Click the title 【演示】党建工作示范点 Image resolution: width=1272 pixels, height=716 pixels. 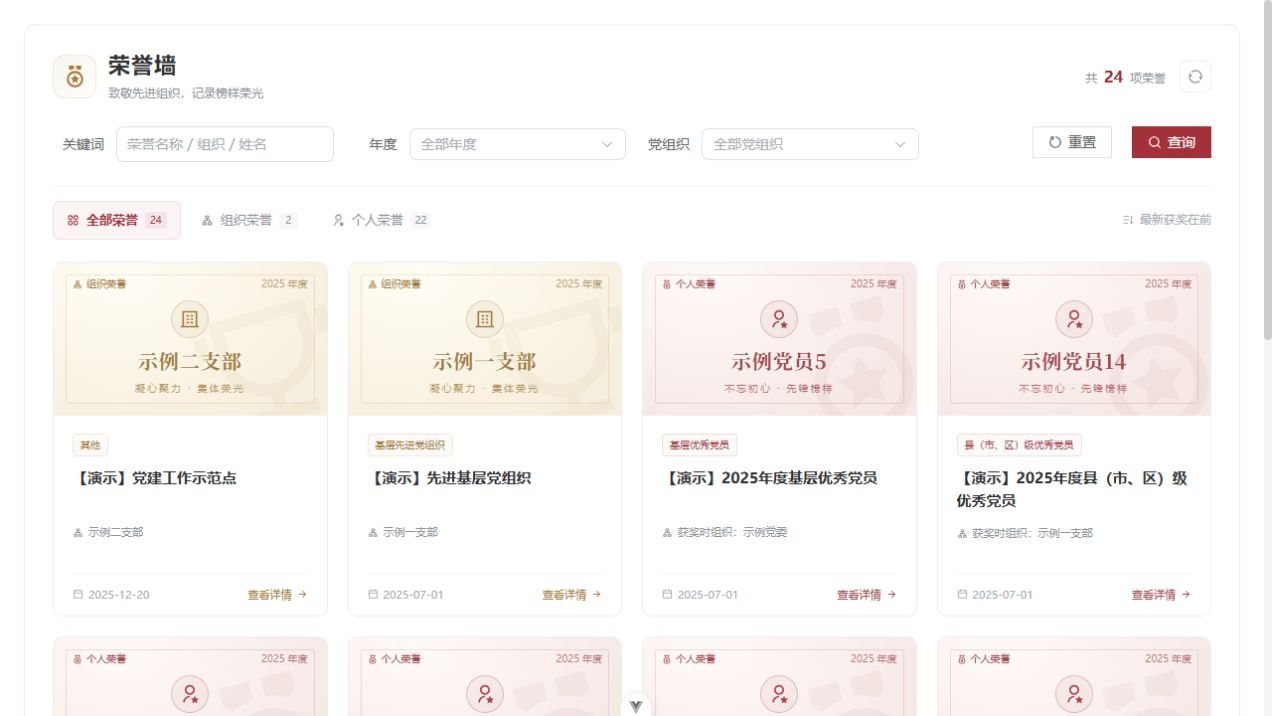tap(155, 478)
